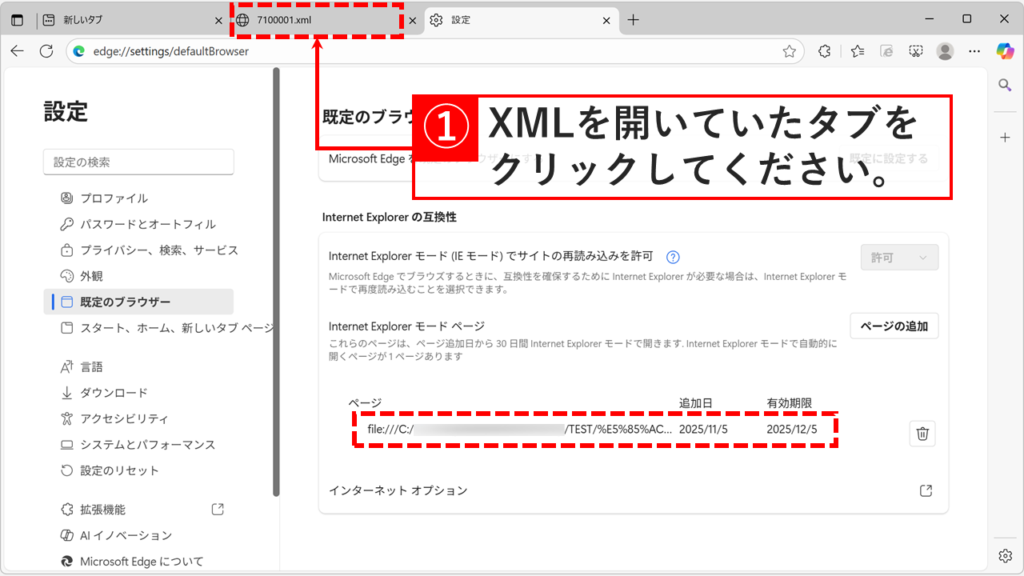Open the 許可 permission dropdown

point(898,256)
